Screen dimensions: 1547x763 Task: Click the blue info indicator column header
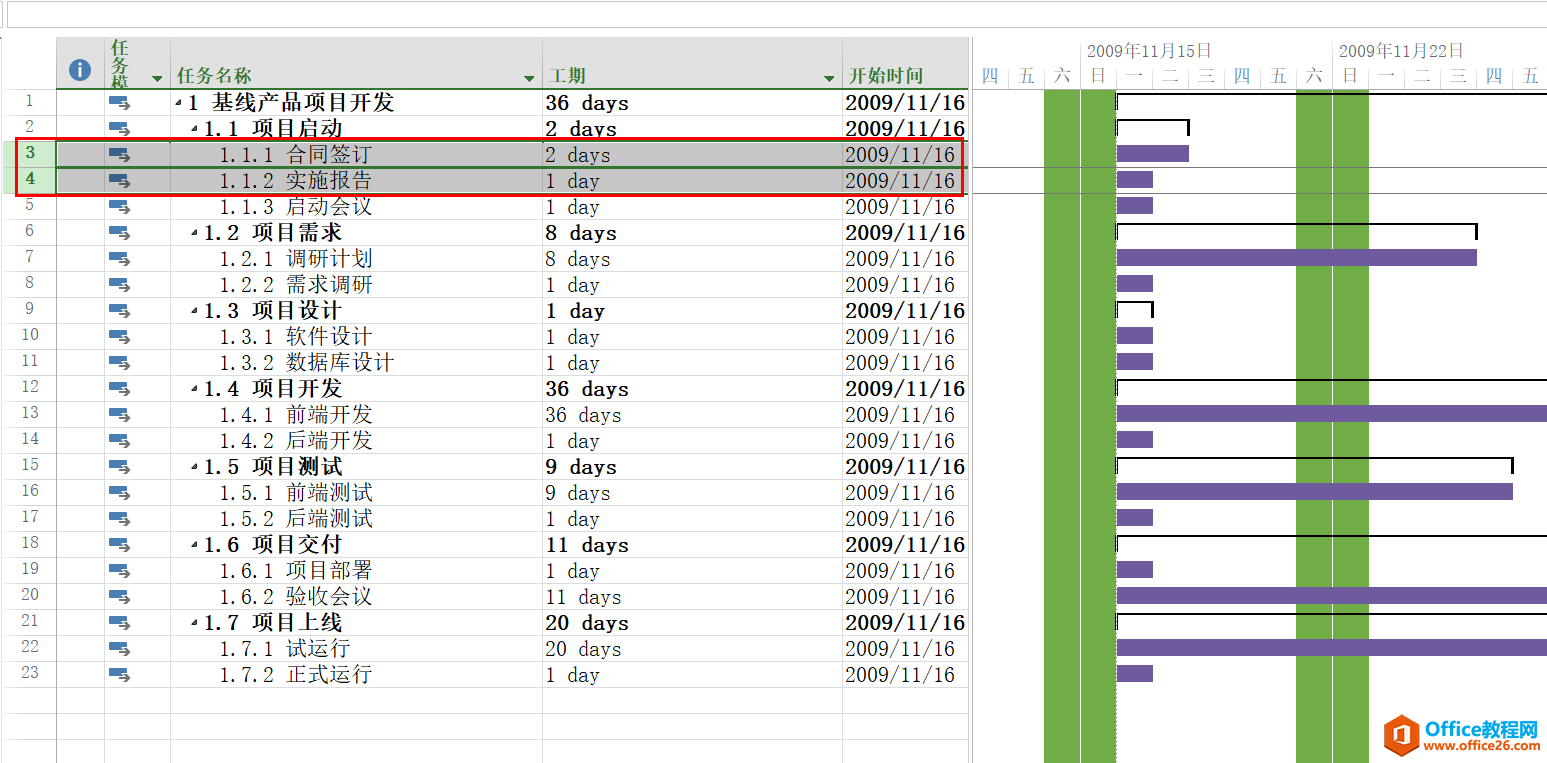pos(80,70)
